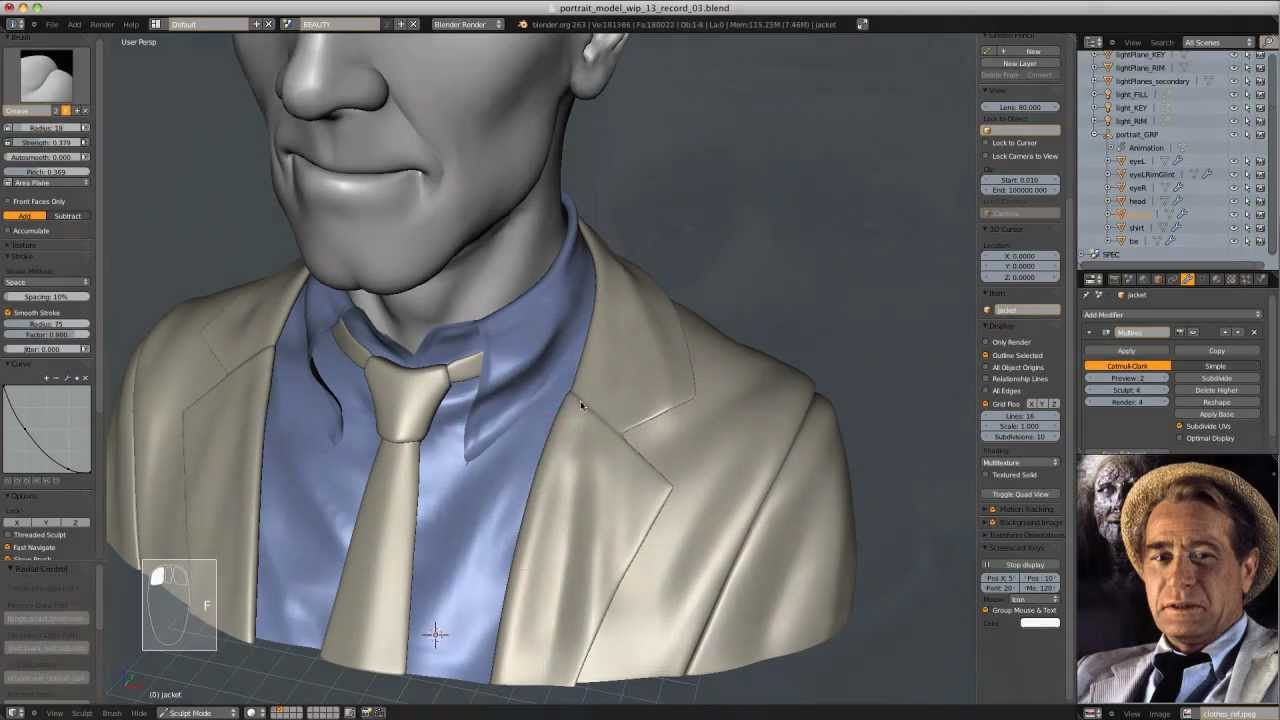1280x720 pixels.
Task: Open the Render menu
Action: coord(102,24)
